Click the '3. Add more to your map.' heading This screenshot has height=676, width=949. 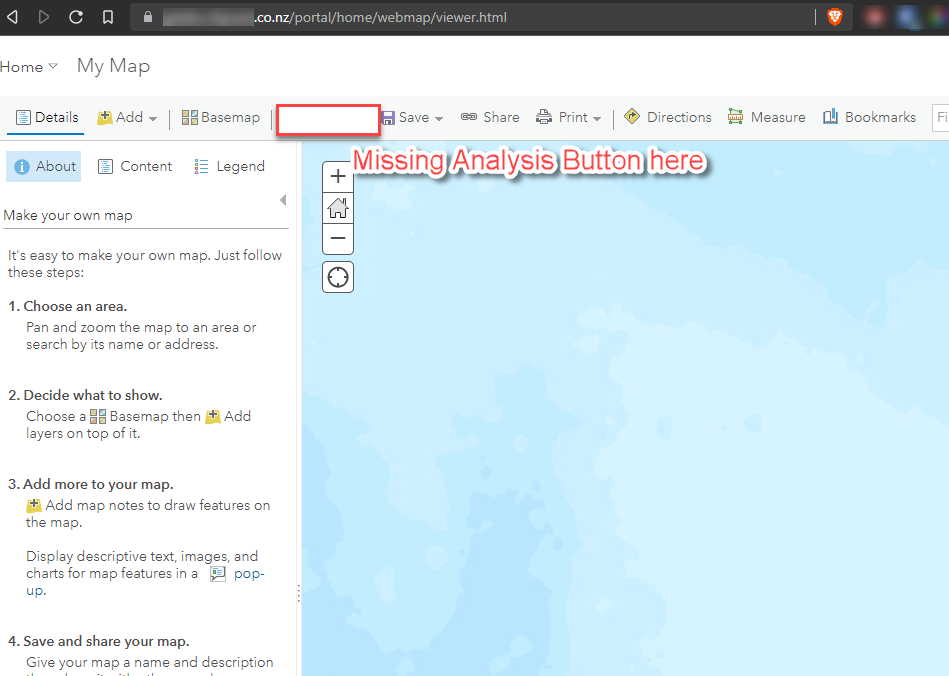pos(91,484)
